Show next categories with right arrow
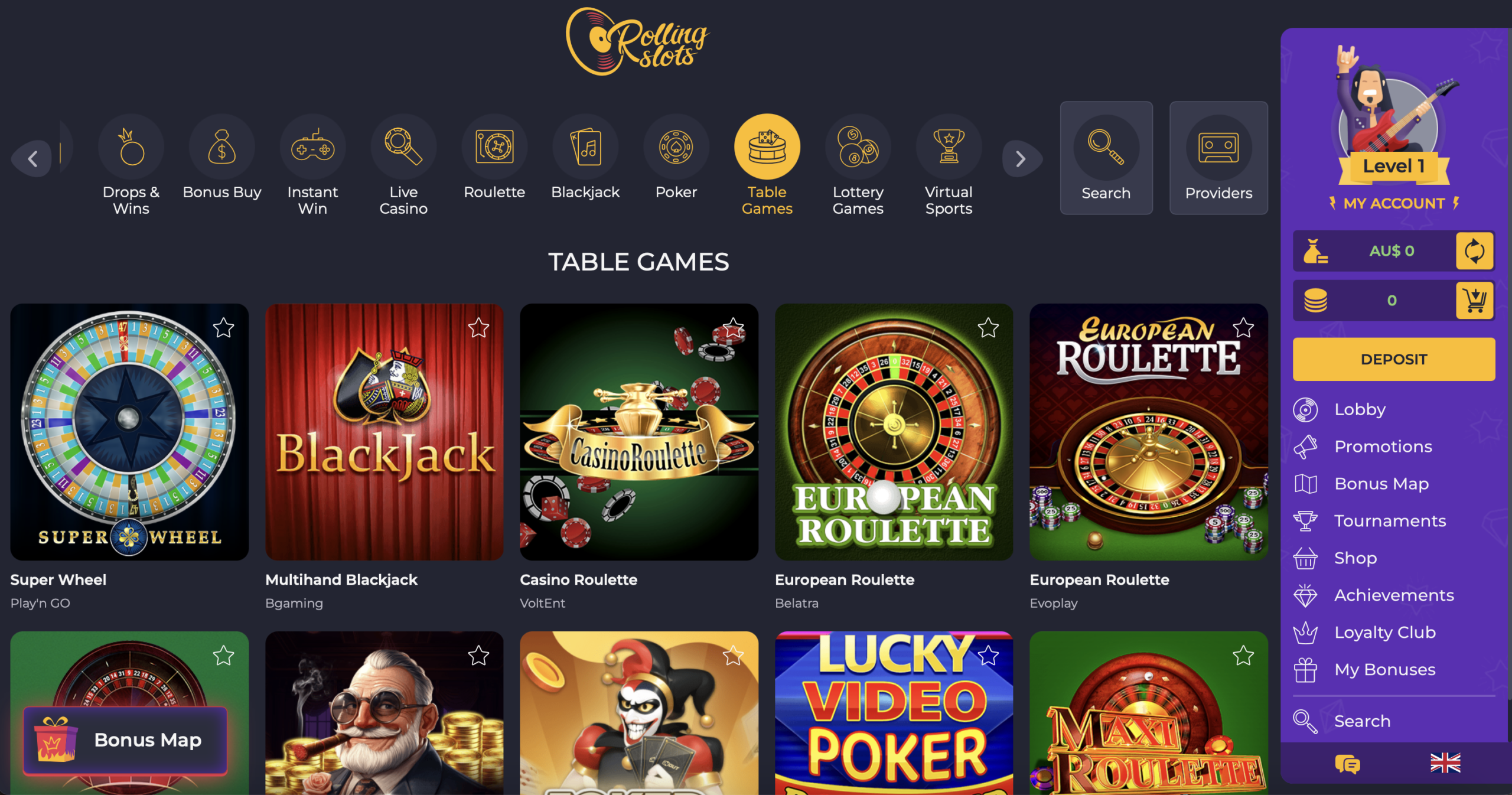The image size is (1512, 795). [1021, 158]
